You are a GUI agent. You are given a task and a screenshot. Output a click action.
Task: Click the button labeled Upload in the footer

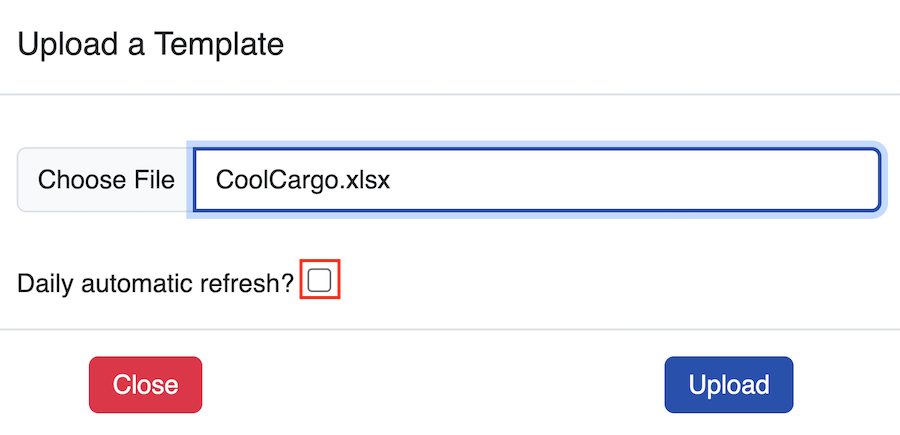coord(728,385)
